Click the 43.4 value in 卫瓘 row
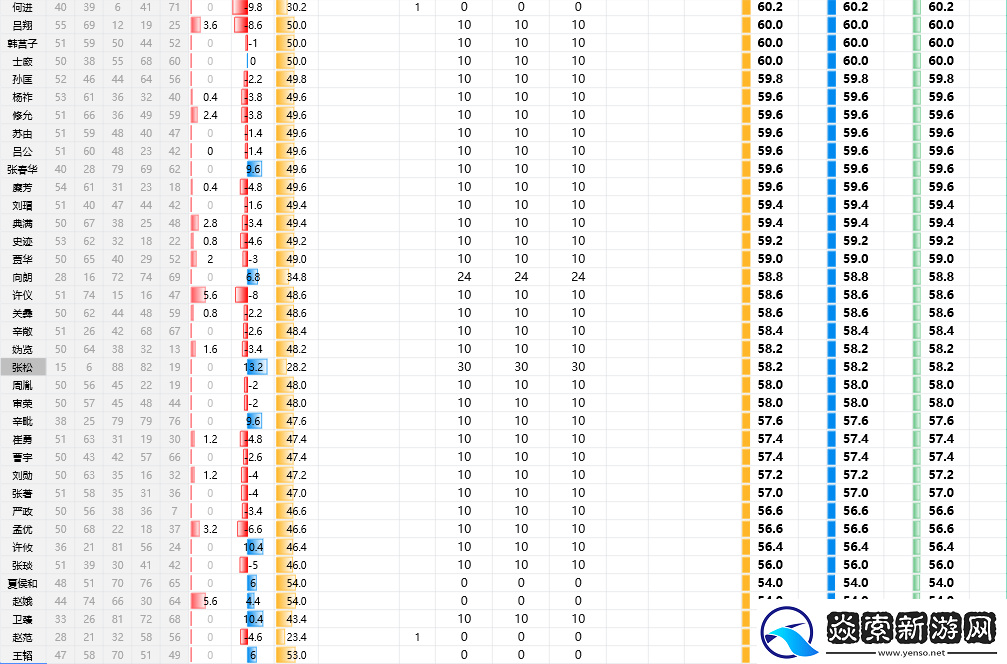This screenshot has height=664, width=1007. pos(296,619)
